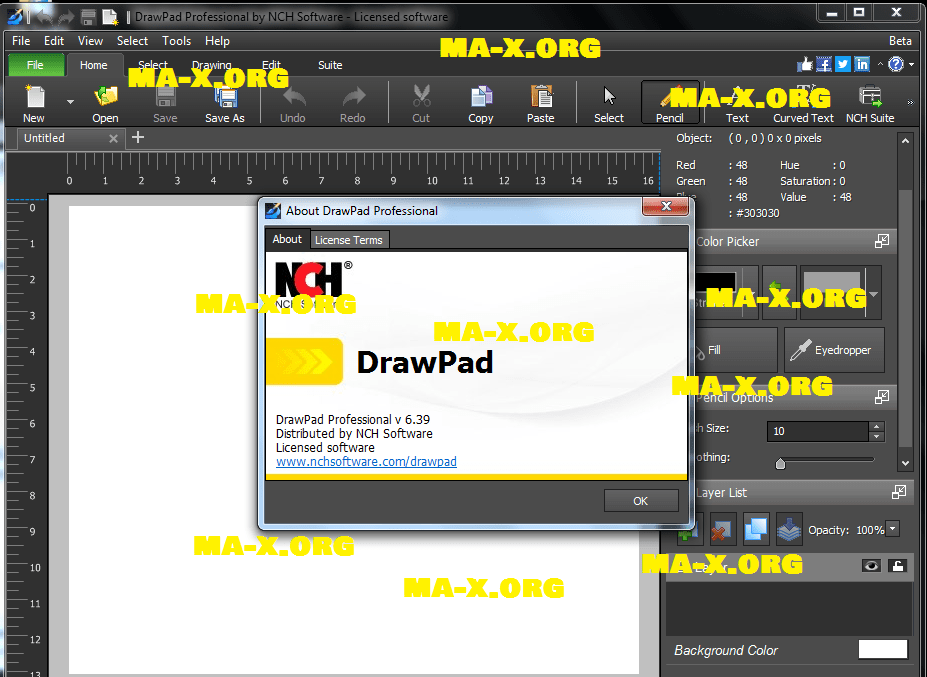Add a new document tab with plus

click(138, 137)
